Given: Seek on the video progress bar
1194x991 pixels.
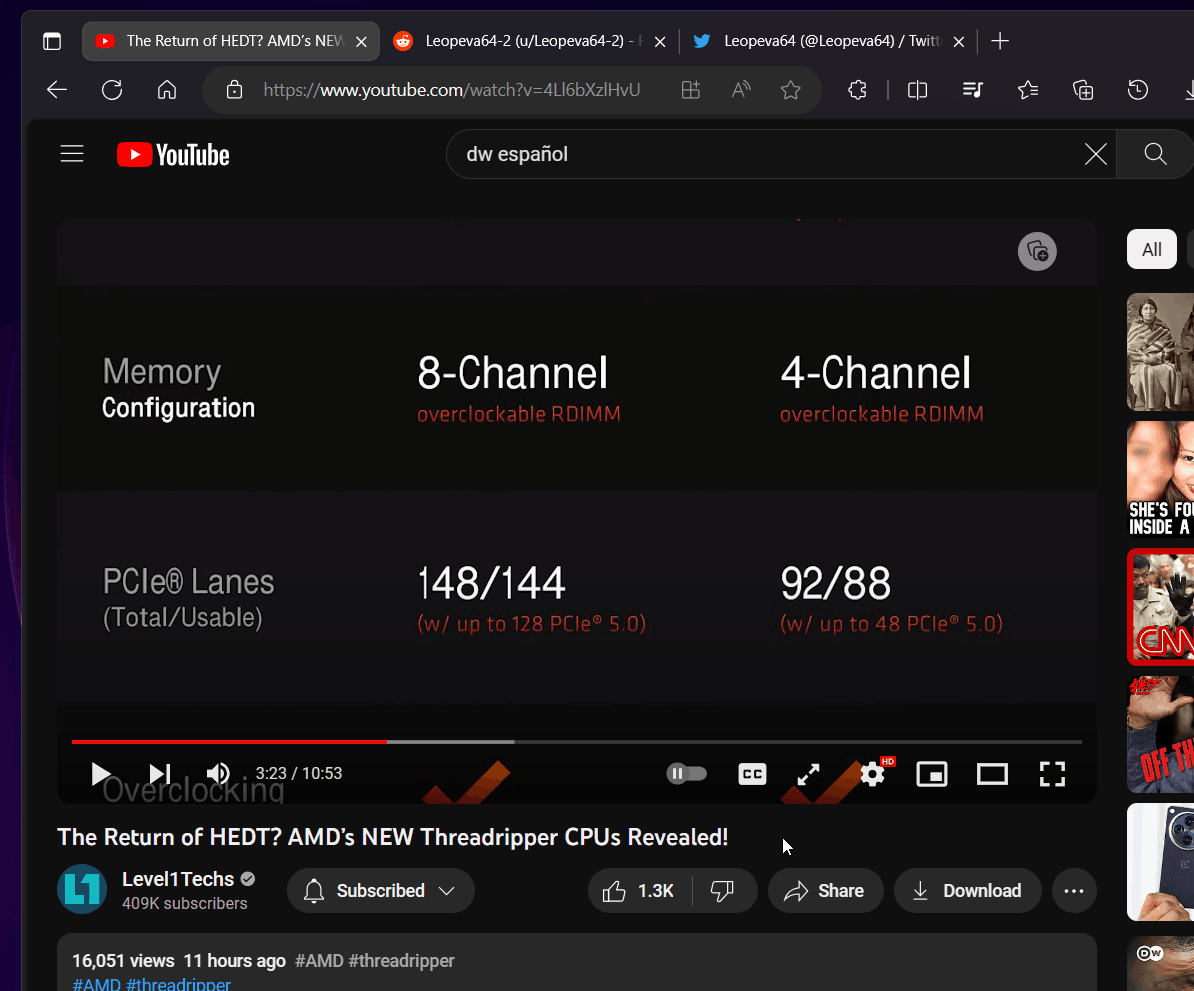Looking at the screenshot, I should pos(576,741).
